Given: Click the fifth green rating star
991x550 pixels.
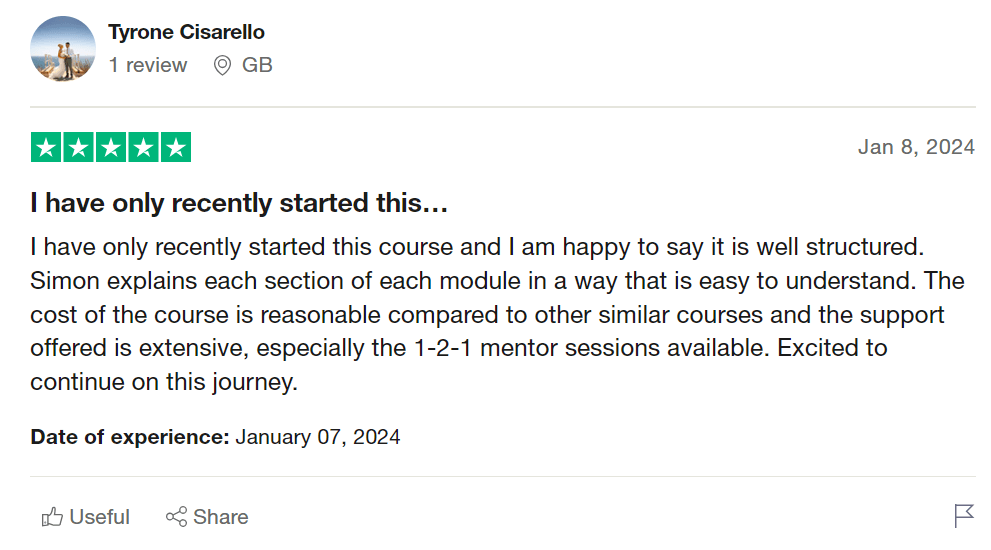Looking at the screenshot, I should point(176,147).
